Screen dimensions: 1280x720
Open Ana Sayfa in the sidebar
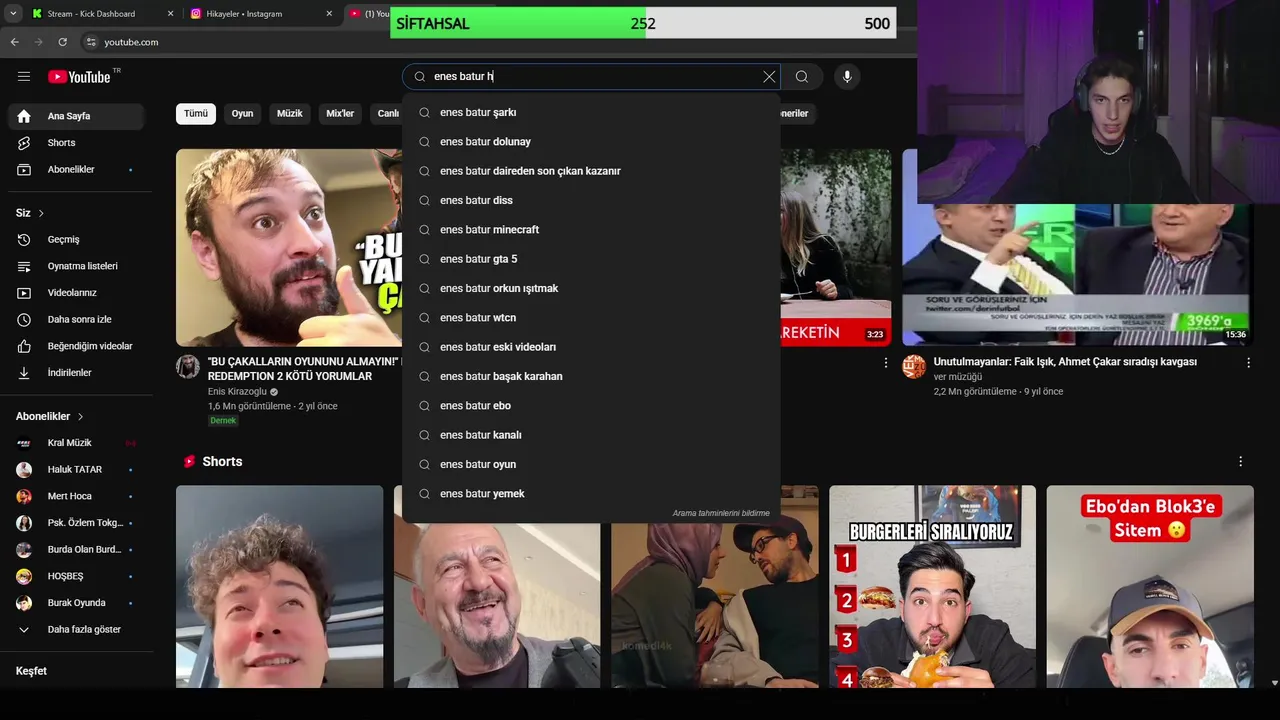click(76, 116)
